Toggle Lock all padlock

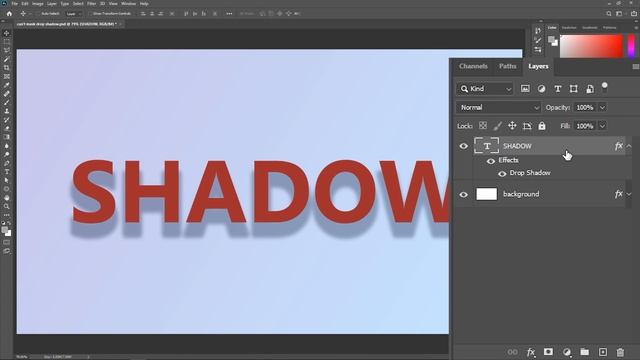[x=542, y=126]
